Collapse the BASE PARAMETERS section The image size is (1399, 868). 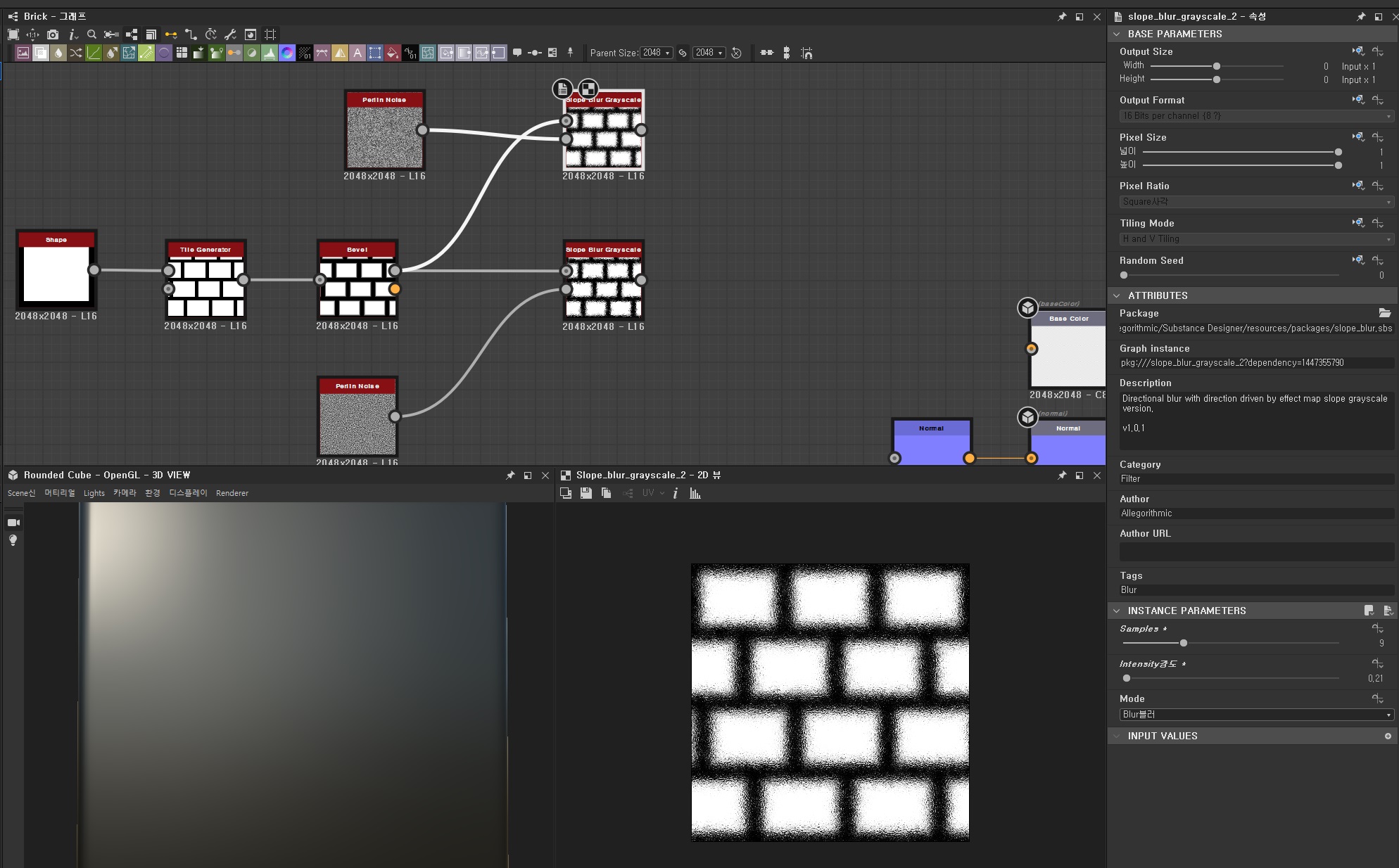pyautogui.click(x=1117, y=34)
